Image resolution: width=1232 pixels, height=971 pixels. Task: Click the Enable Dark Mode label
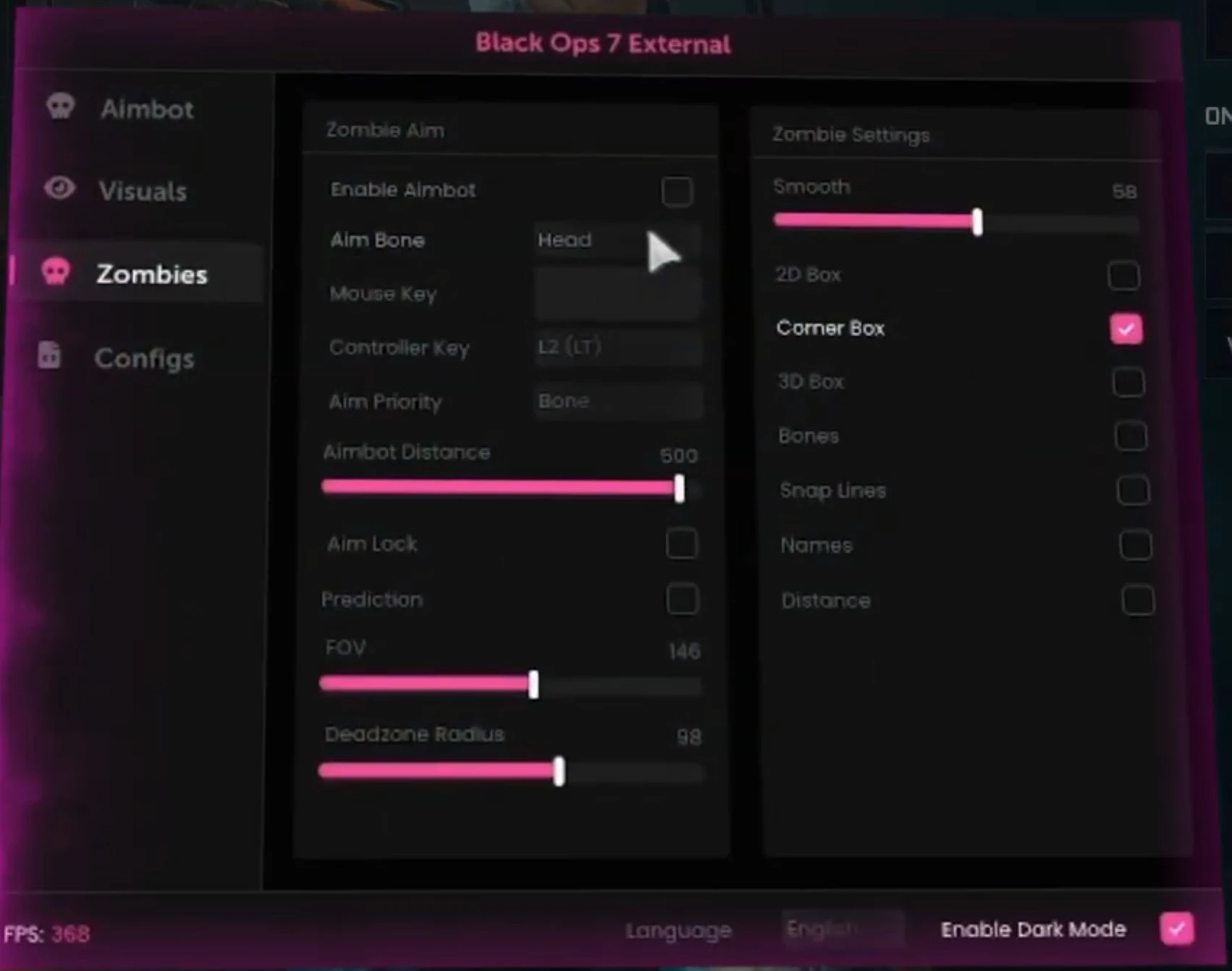[x=1034, y=929]
